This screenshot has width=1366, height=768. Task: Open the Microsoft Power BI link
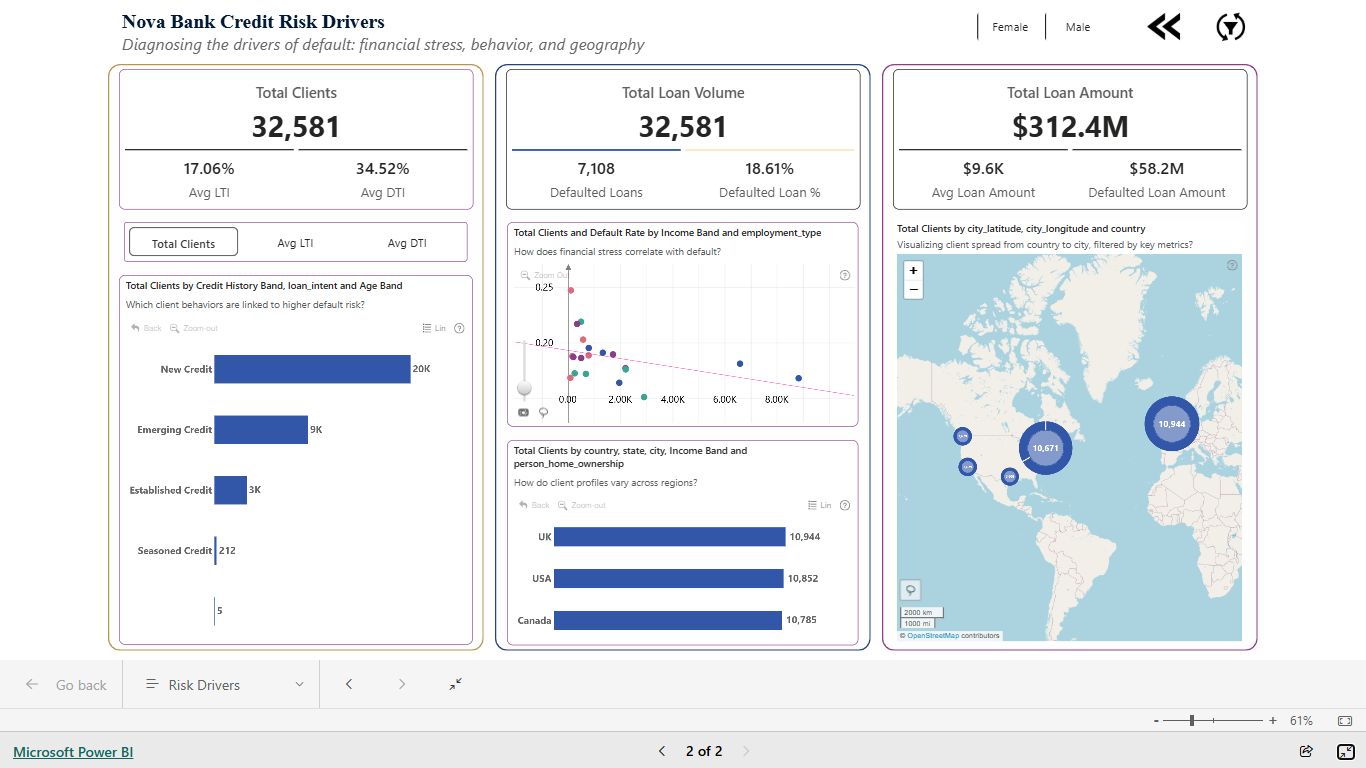(x=73, y=751)
